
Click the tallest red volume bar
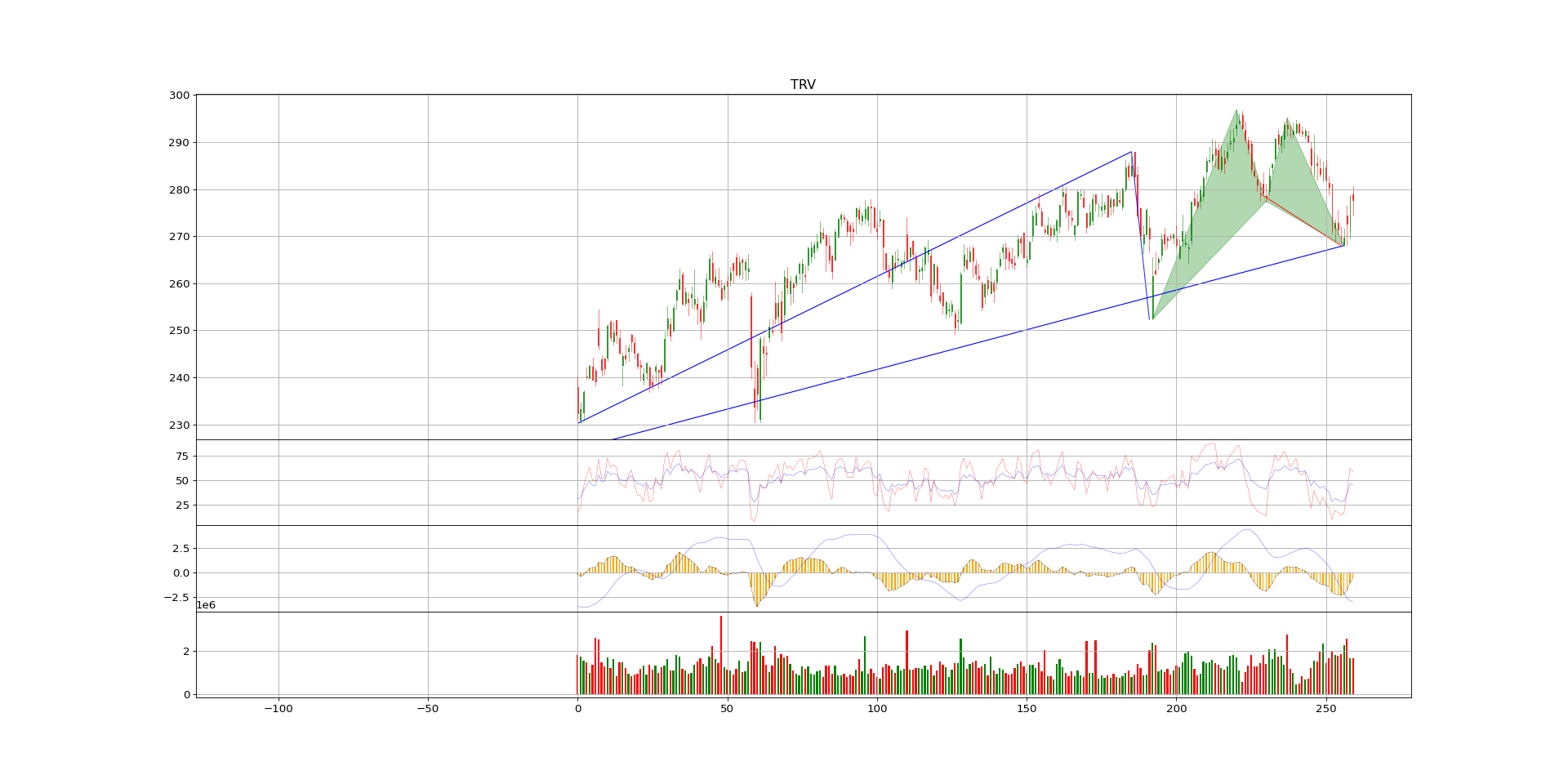point(721,653)
